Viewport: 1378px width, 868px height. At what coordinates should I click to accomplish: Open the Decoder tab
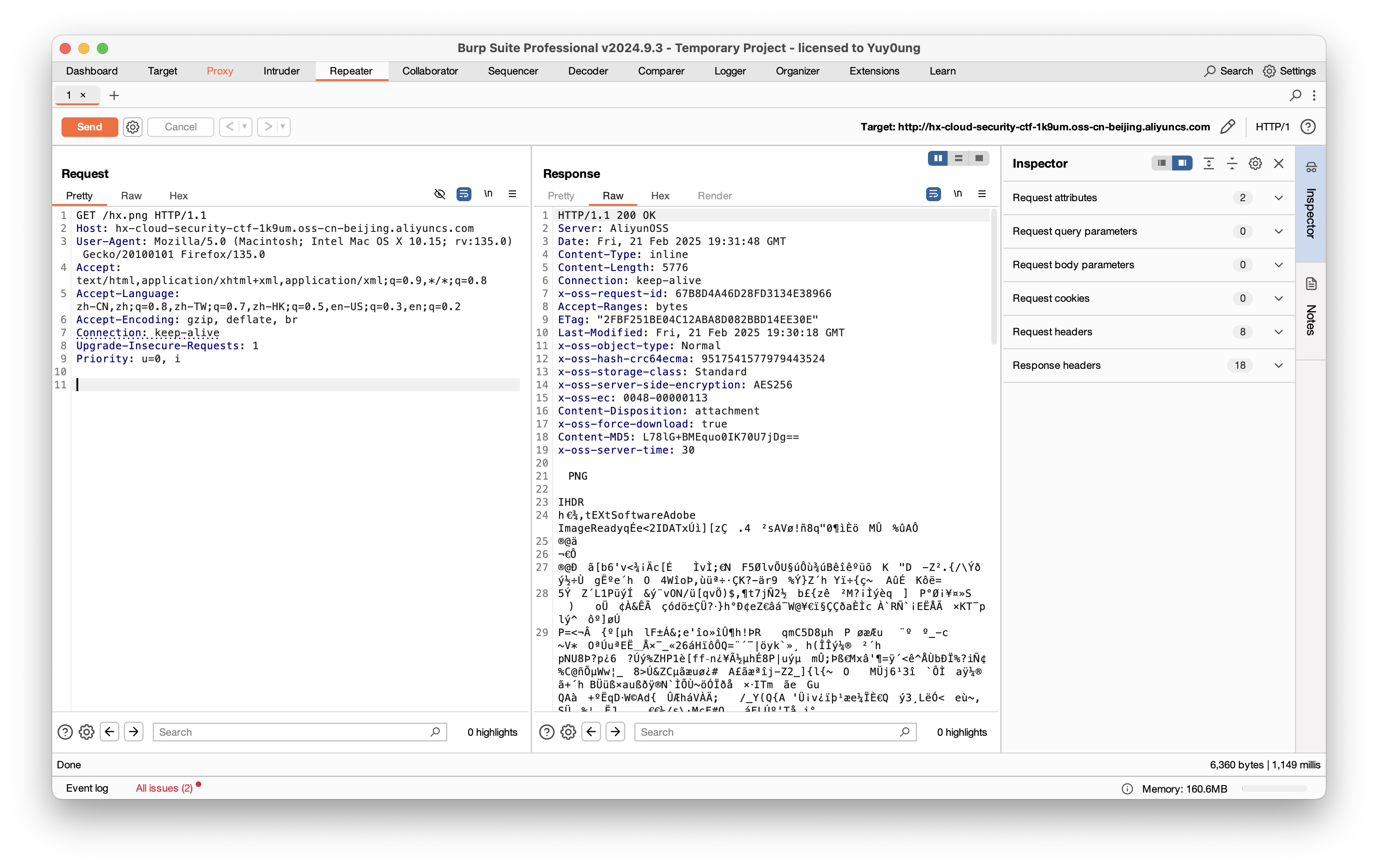pyautogui.click(x=588, y=71)
